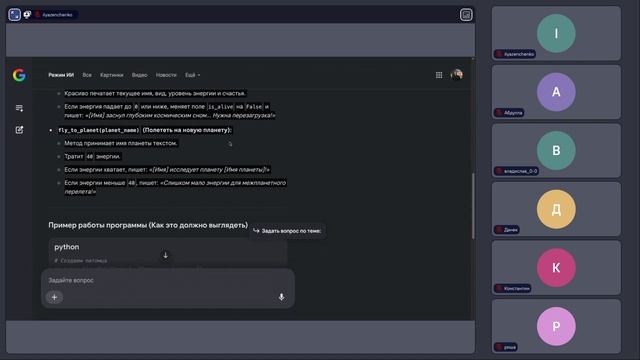Open the chat history list icon
The image size is (640, 360).
click(x=19, y=108)
